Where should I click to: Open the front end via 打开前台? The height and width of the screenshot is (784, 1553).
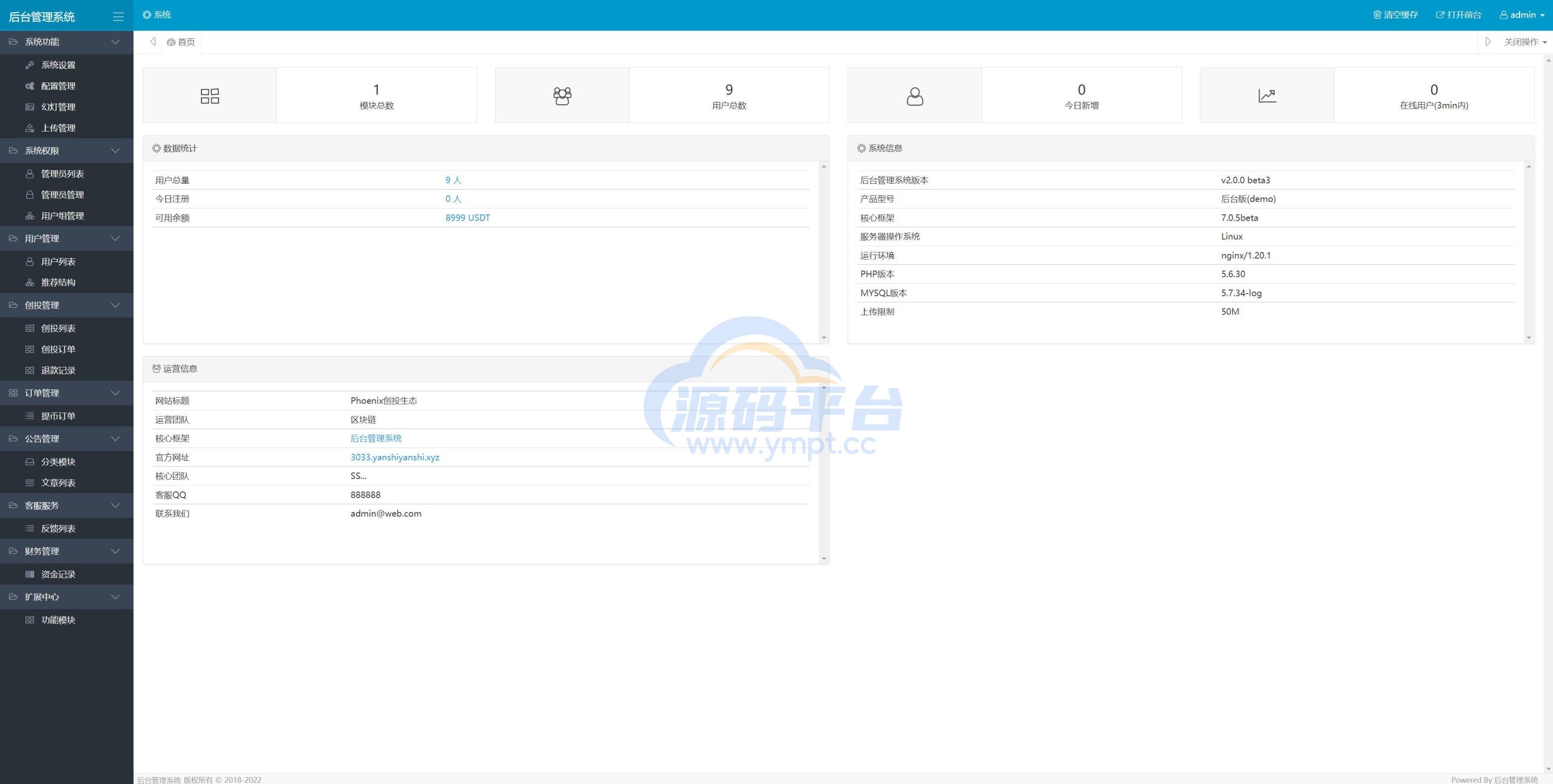coord(1458,15)
